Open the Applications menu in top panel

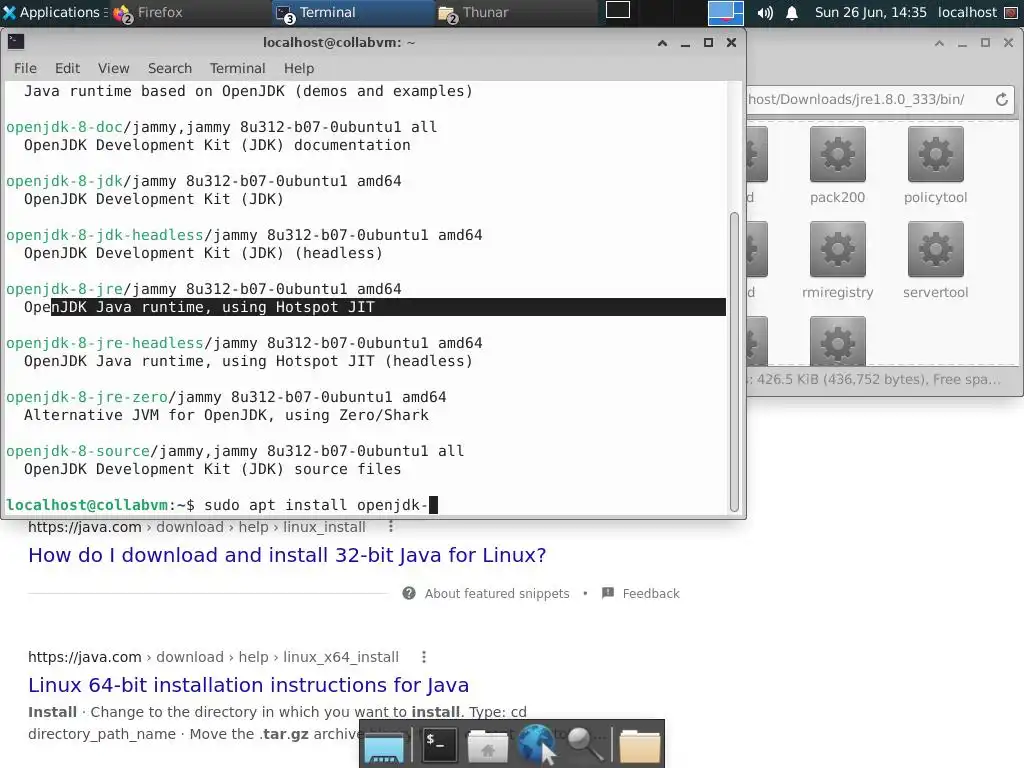click(x=54, y=12)
